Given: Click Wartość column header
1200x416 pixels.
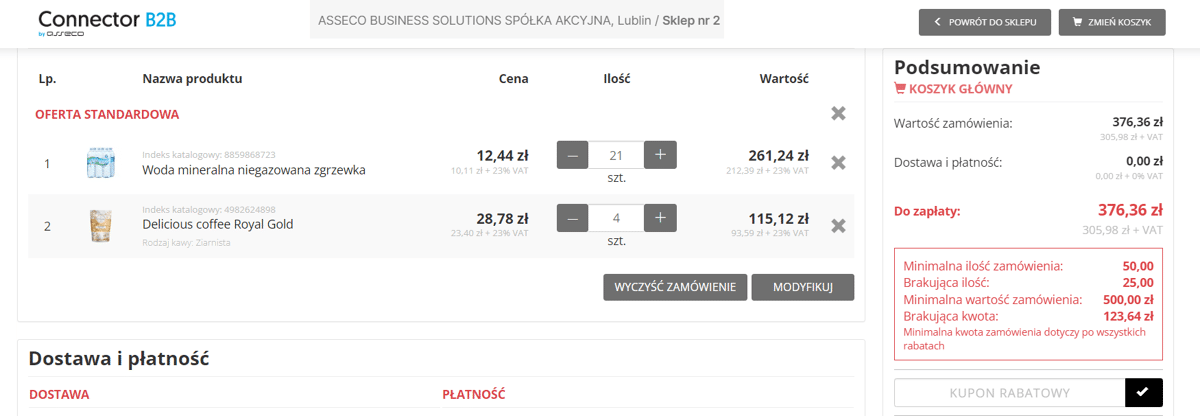Looking at the screenshot, I should click(x=784, y=78).
